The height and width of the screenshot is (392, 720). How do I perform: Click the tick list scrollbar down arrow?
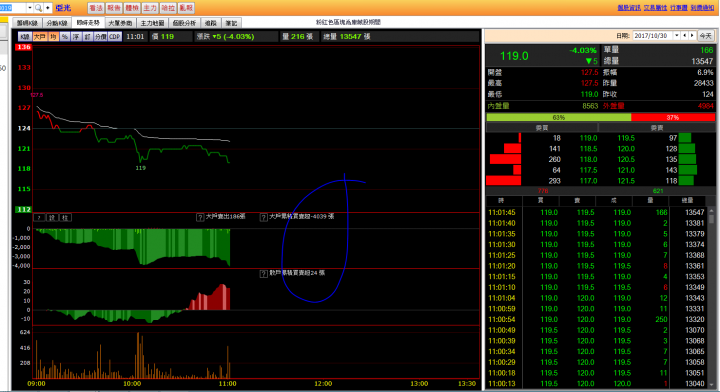pos(711,384)
